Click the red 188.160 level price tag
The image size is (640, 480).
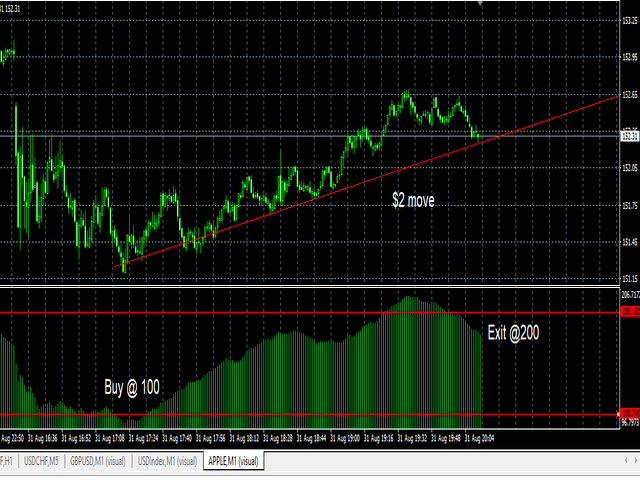point(630,313)
